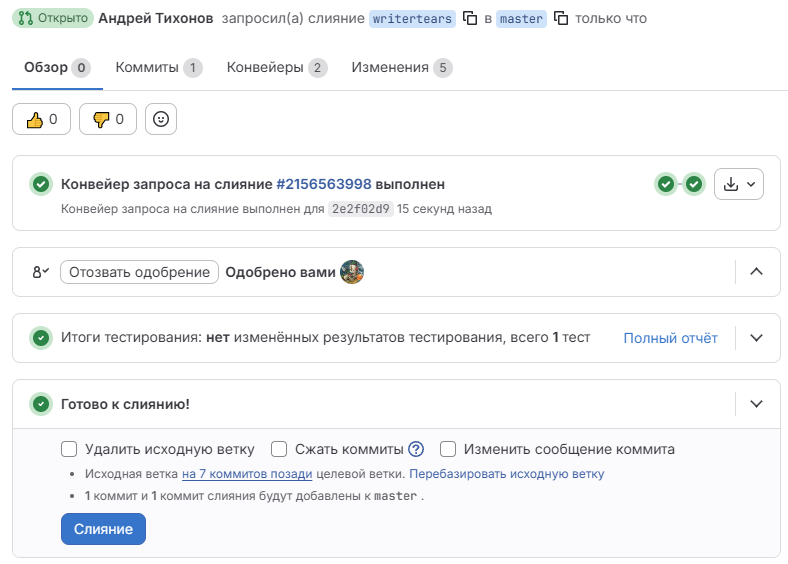Switch to Обзор tab
The width and height of the screenshot is (788, 564).
click(x=57, y=67)
